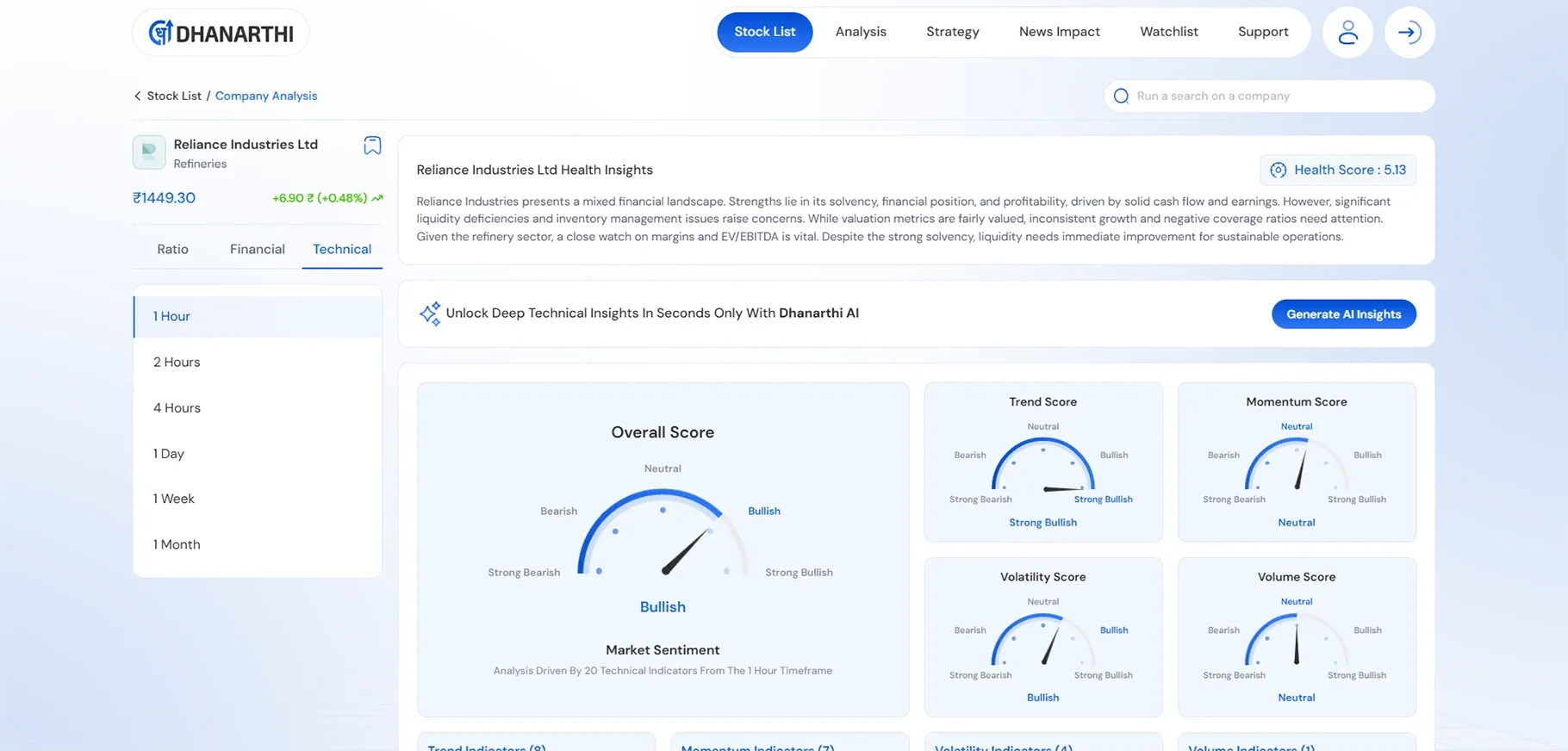
Task: Open the News Impact nav item
Action: click(1059, 32)
